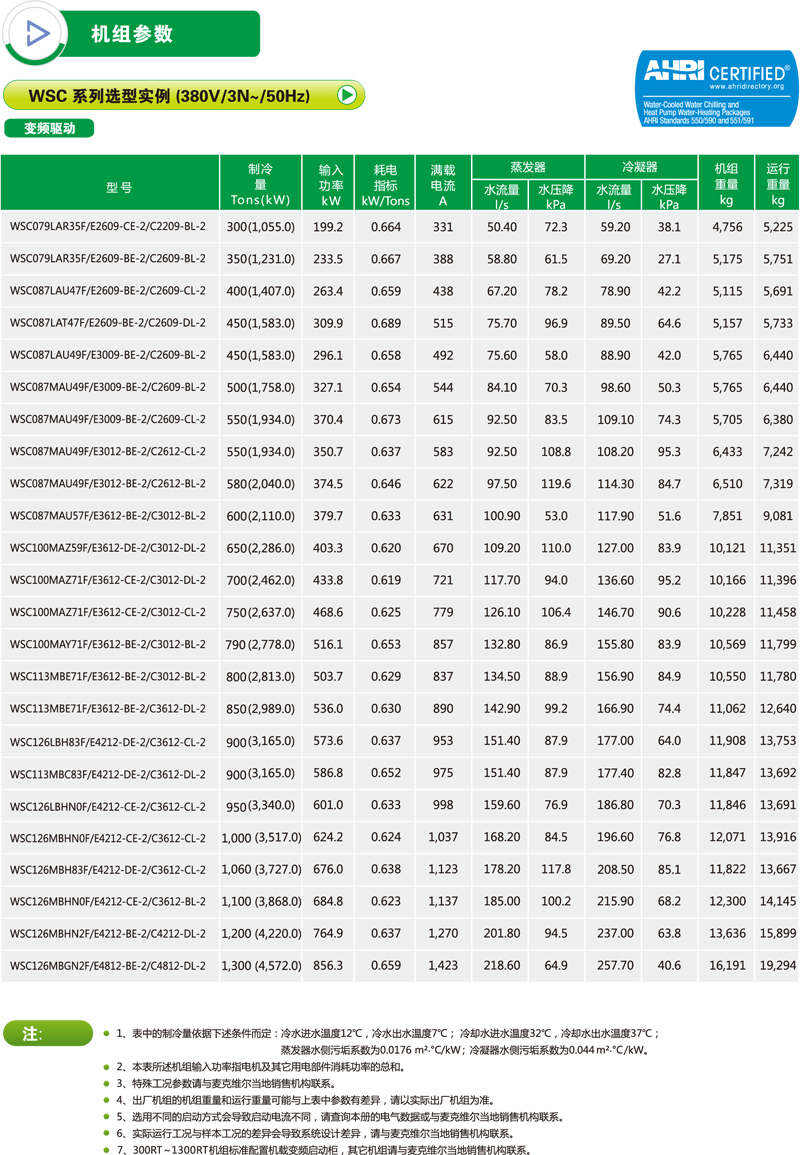This screenshot has height=1155, width=800.
Task: Select model WSC100MAY71F/E3612-BE-2/C3012-BL-2 row
Action: pyautogui.click(x=108, y=645)
